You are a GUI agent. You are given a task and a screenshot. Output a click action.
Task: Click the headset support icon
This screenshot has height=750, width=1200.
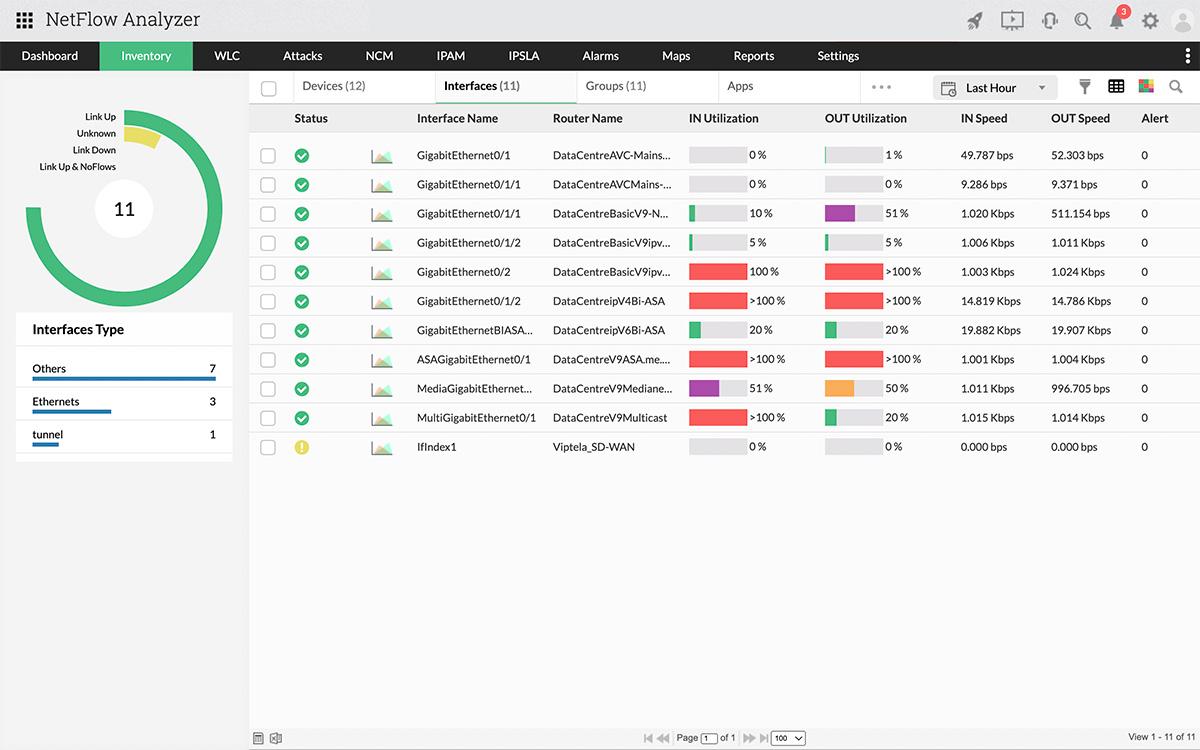(1049, 19)
